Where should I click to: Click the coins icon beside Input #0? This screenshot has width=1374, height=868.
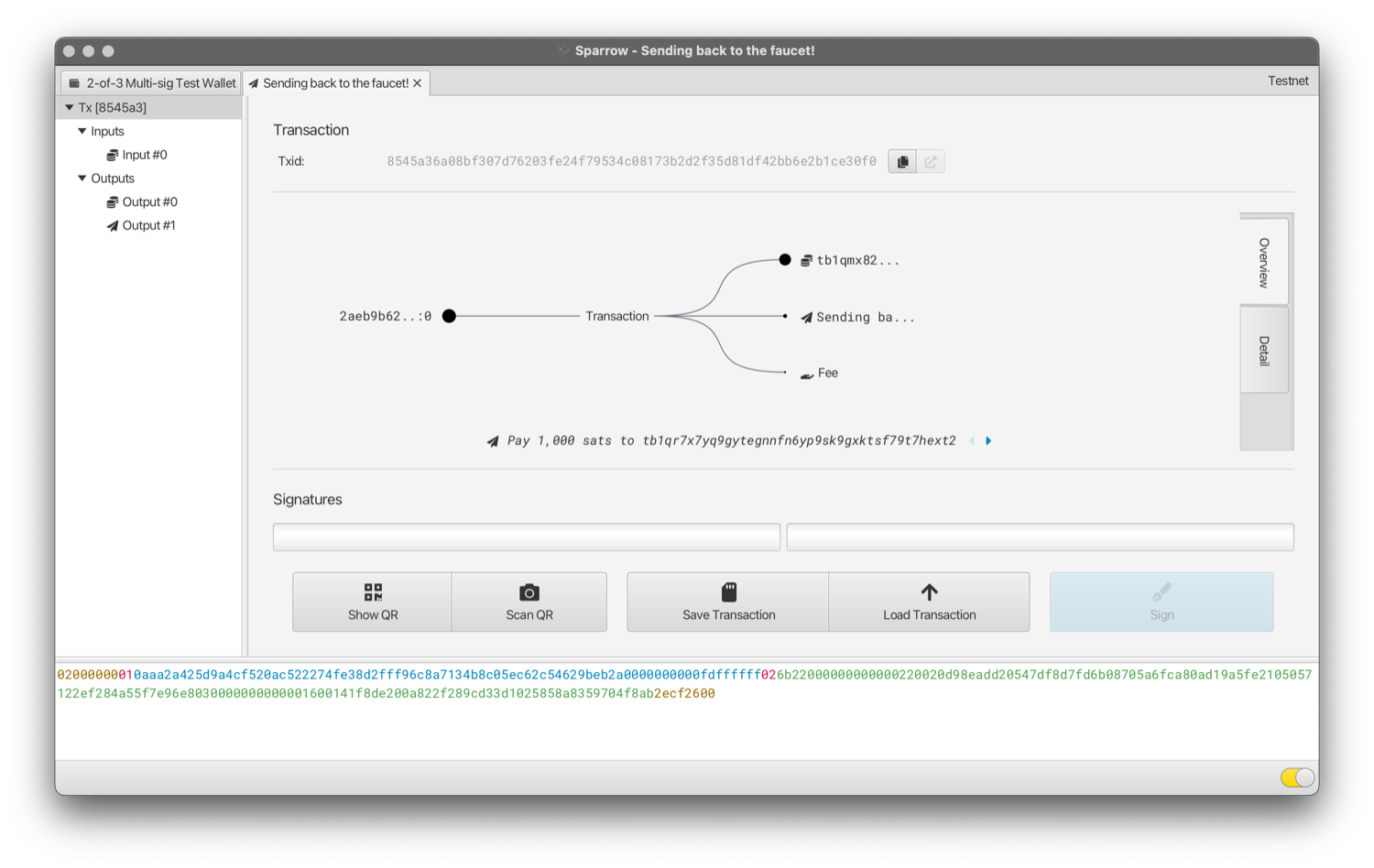tap(113, 155)
